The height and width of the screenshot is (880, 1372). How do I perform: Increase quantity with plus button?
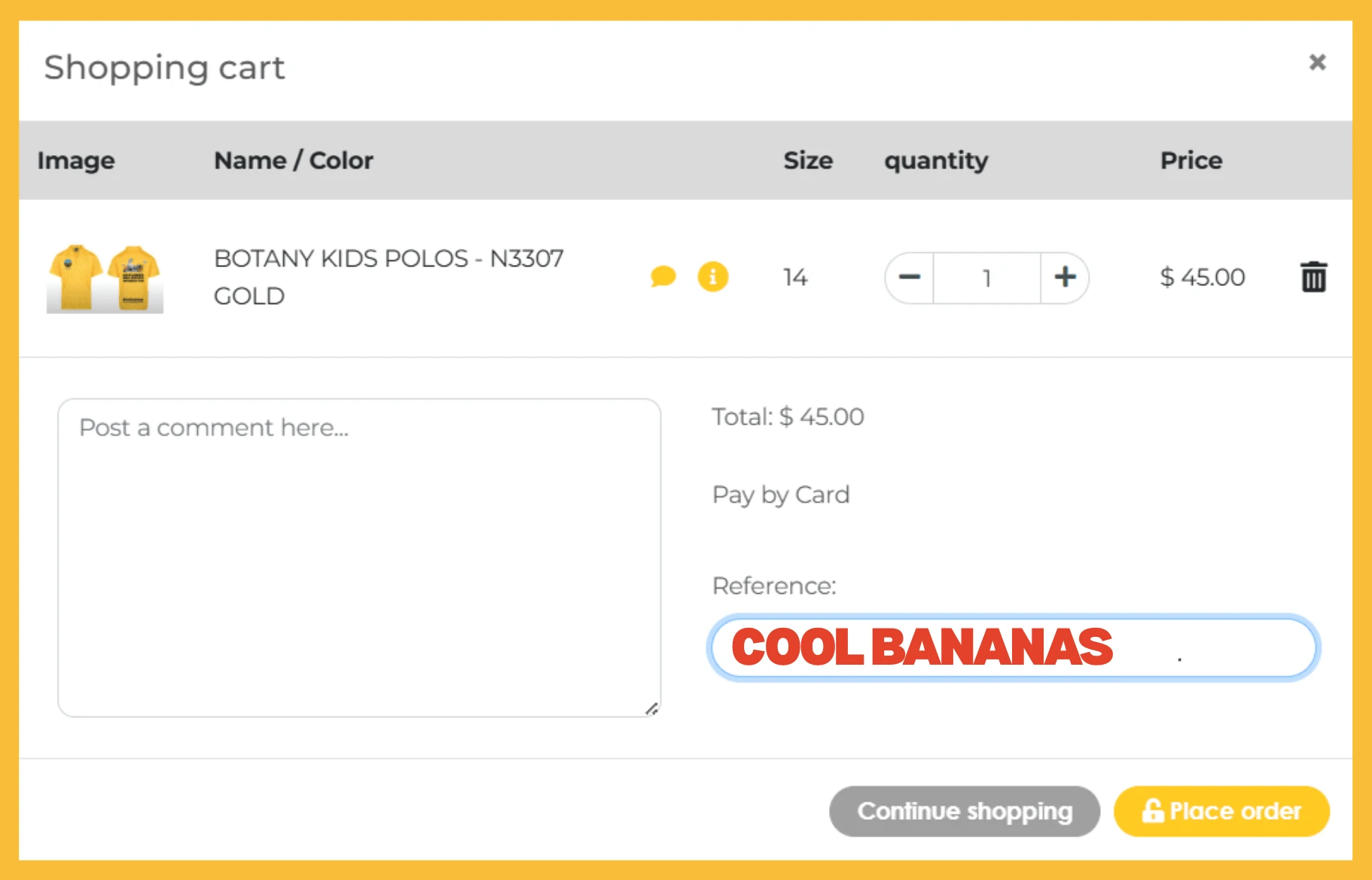click(1064, 278)
